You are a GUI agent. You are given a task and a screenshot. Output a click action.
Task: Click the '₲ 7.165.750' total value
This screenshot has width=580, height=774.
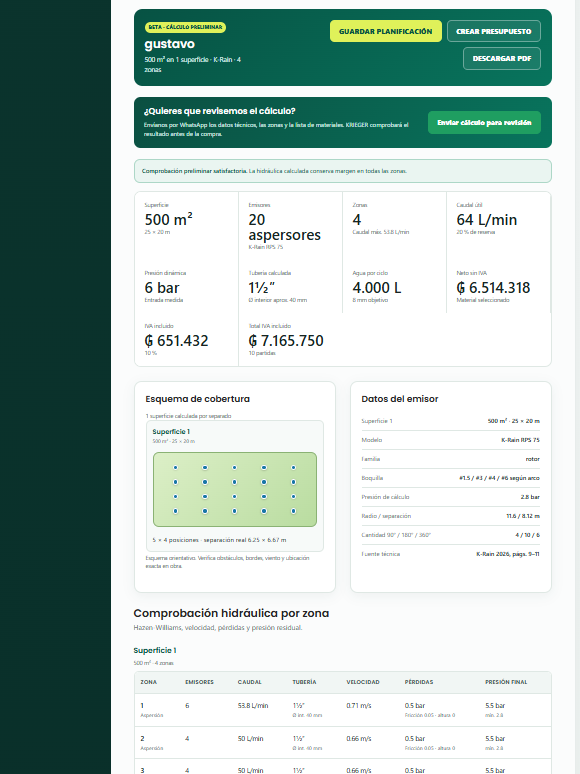coord(286,341)
